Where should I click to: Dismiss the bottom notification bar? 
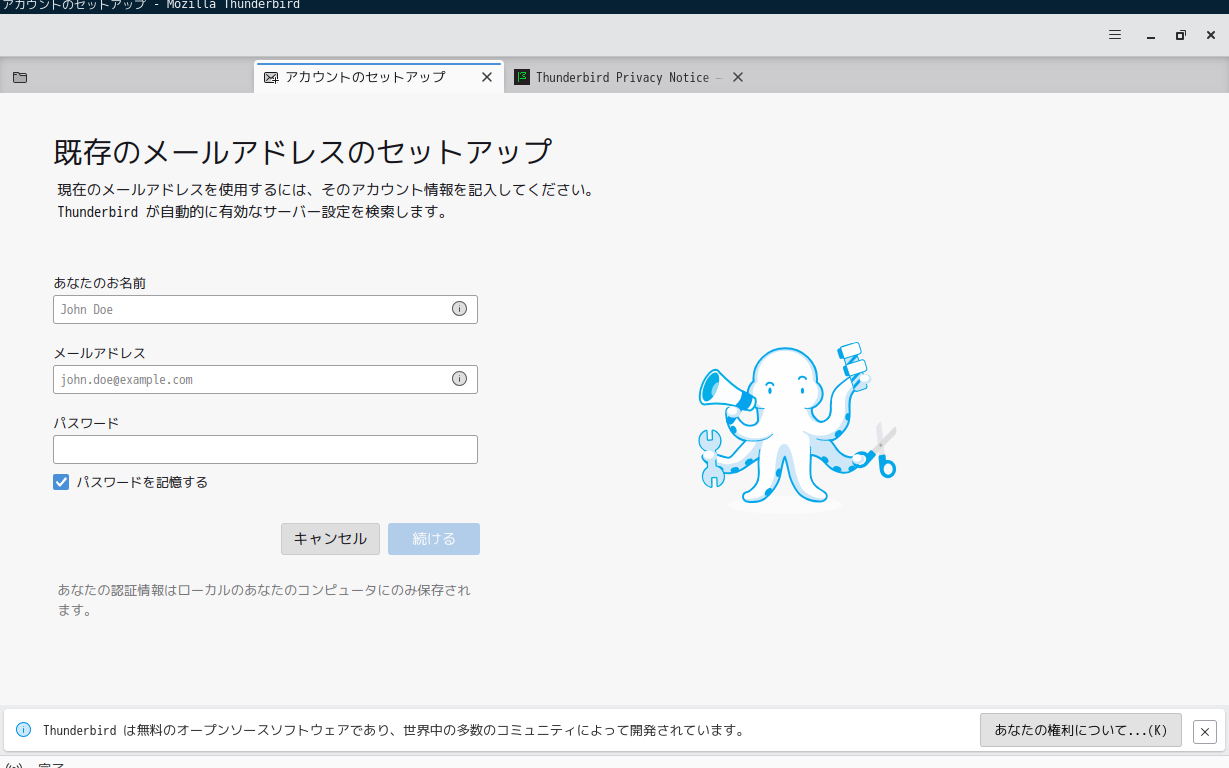pyautogui.click(x=1205, y=731)
